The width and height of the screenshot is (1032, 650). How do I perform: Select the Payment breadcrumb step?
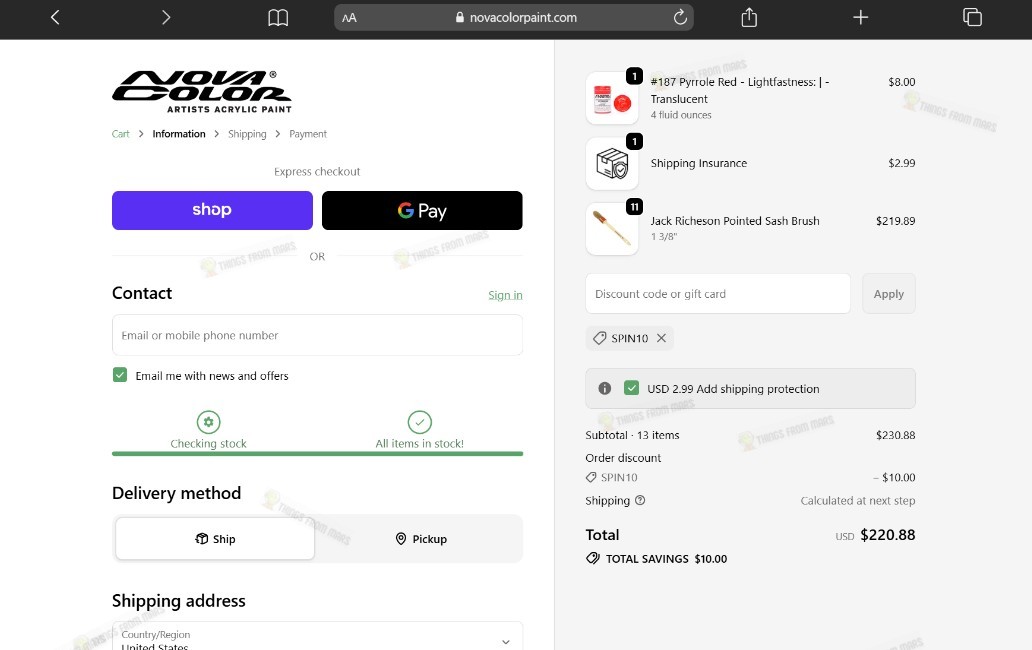click(307, 134)
